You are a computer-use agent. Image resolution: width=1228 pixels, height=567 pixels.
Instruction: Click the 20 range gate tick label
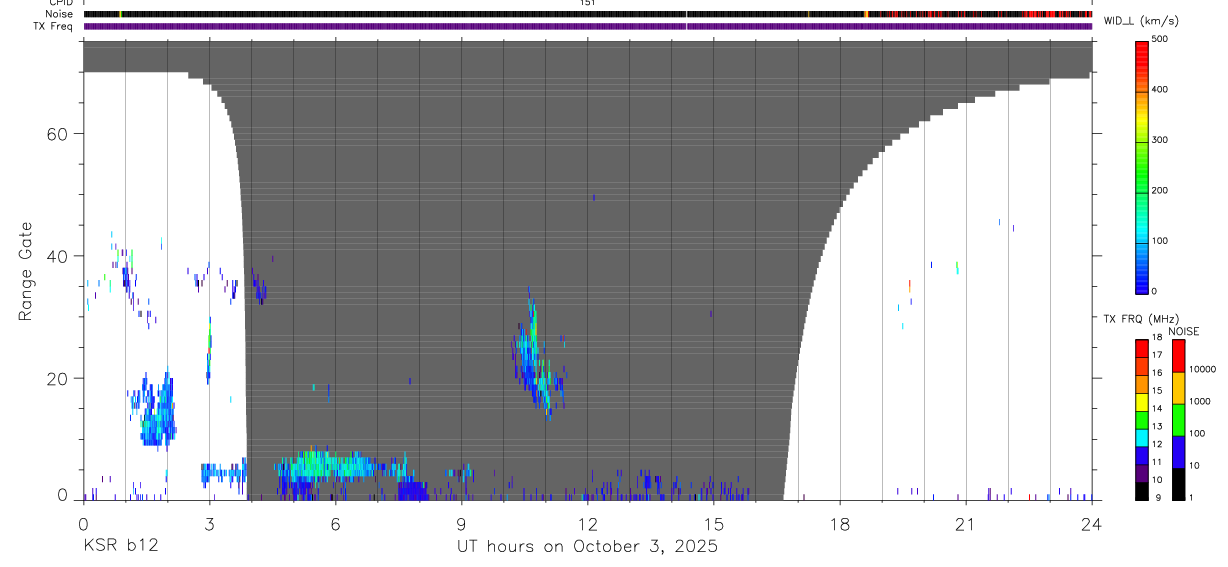pyautogui.click(x=59, y=378)
